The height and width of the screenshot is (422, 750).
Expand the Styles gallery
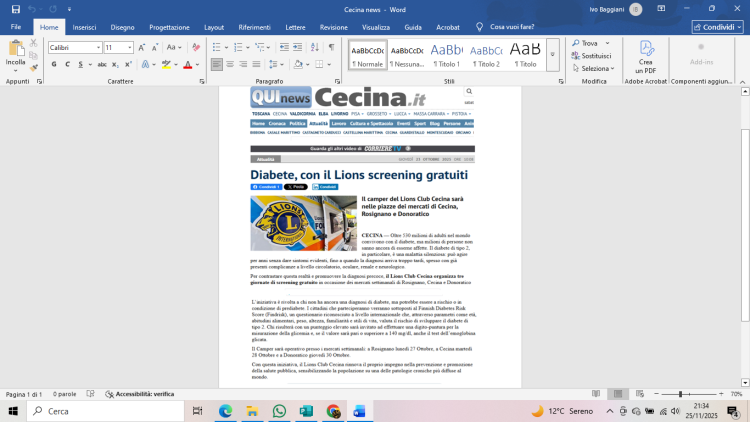[552, 55]
